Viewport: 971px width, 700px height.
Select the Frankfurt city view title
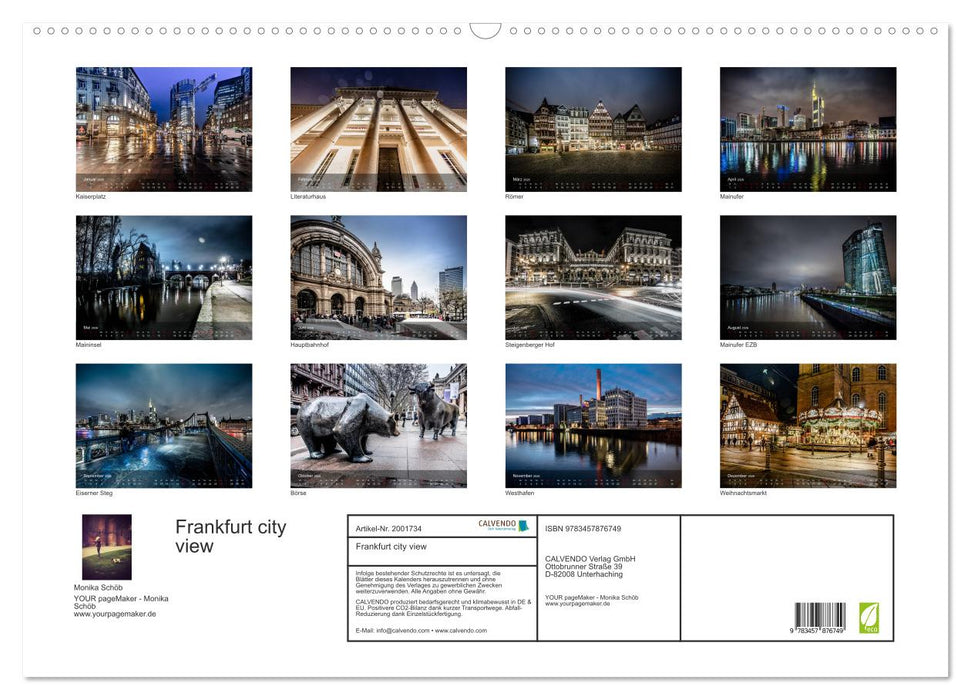click(x=228, y=537)
